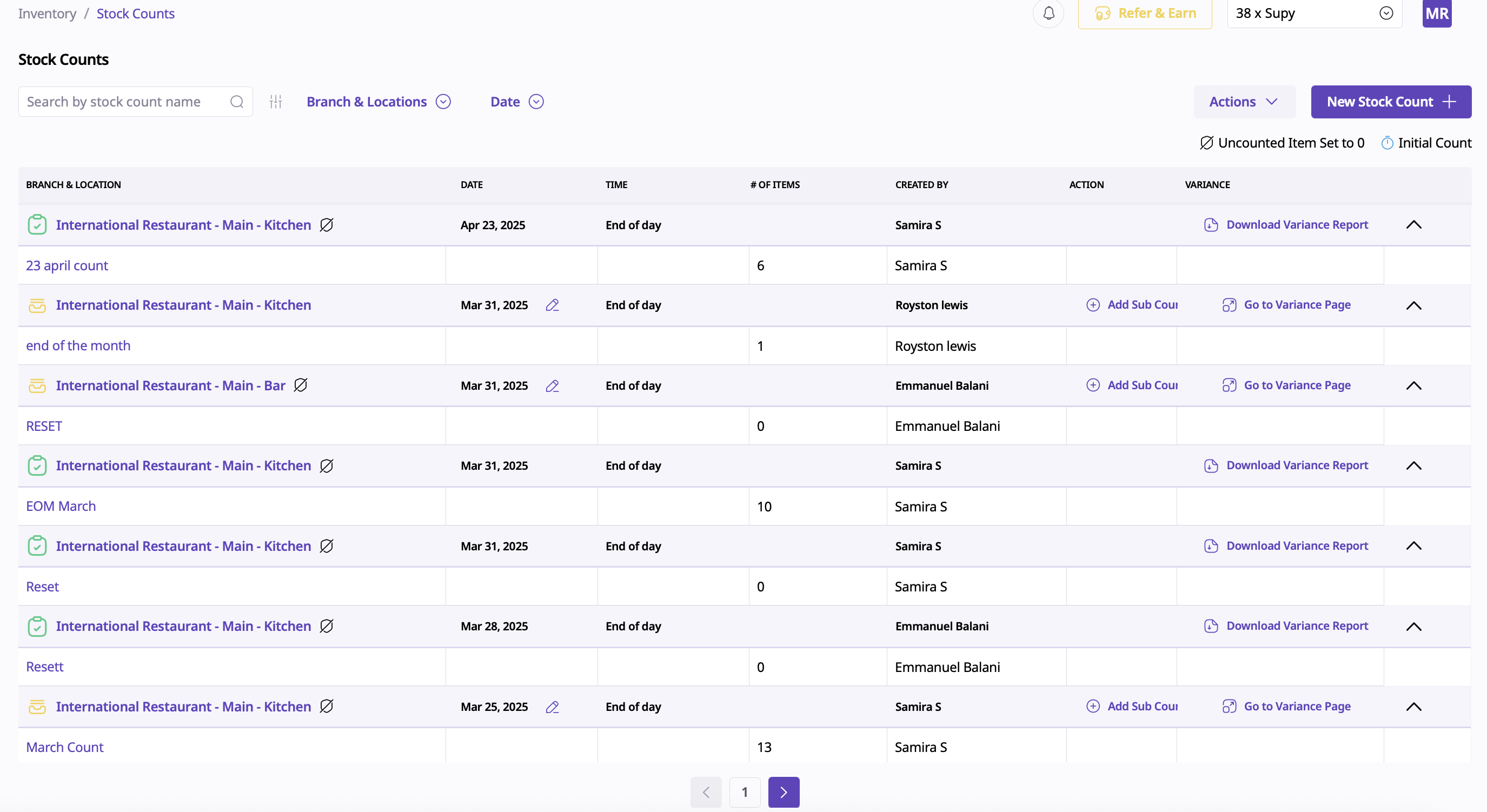Collapse the Mar 28, 2025 count row
1487x812 pixels.
click(1413, 626)
